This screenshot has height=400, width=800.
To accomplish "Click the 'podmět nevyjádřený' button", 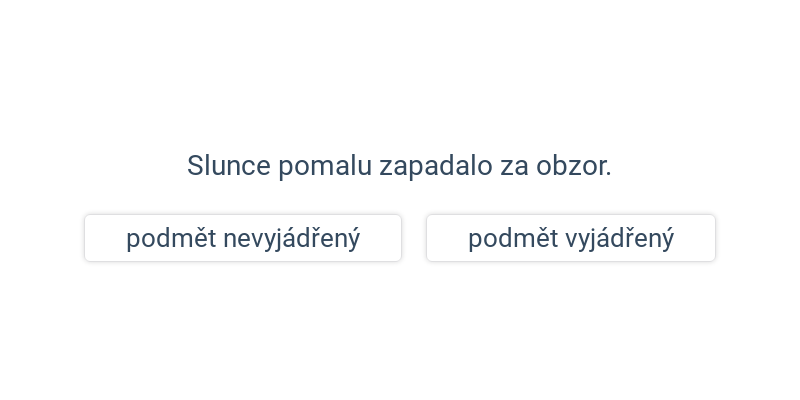I will 243,238.
